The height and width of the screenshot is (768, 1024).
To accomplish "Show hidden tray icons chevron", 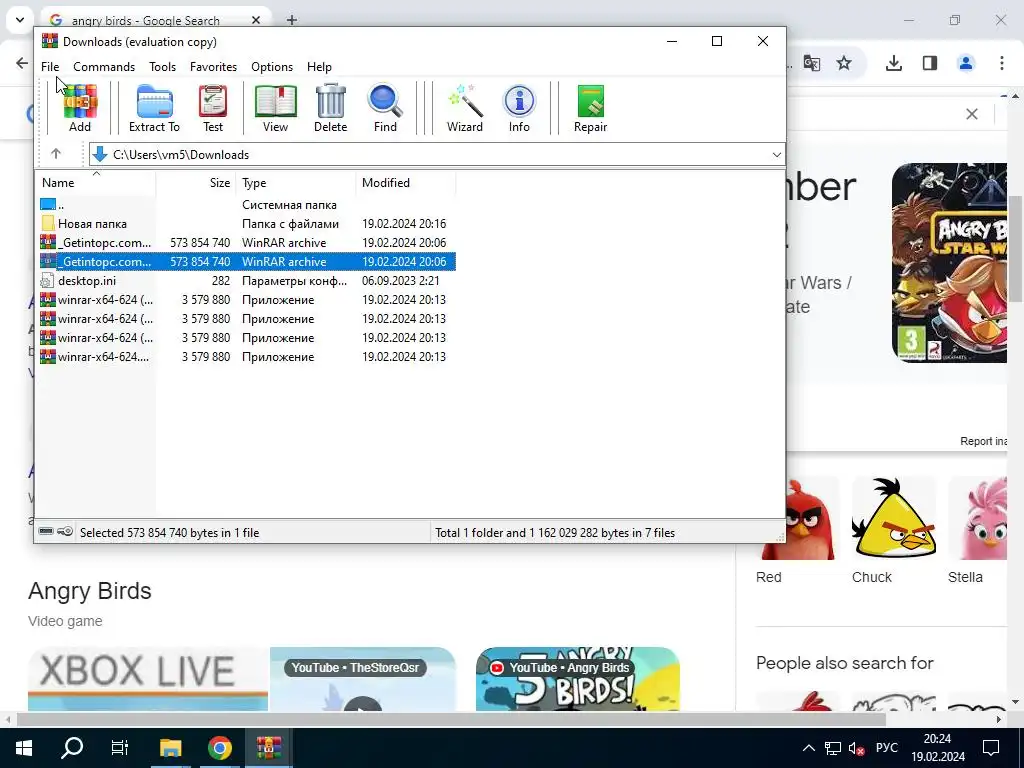I will pyautogui.click(x=808, y=748).
